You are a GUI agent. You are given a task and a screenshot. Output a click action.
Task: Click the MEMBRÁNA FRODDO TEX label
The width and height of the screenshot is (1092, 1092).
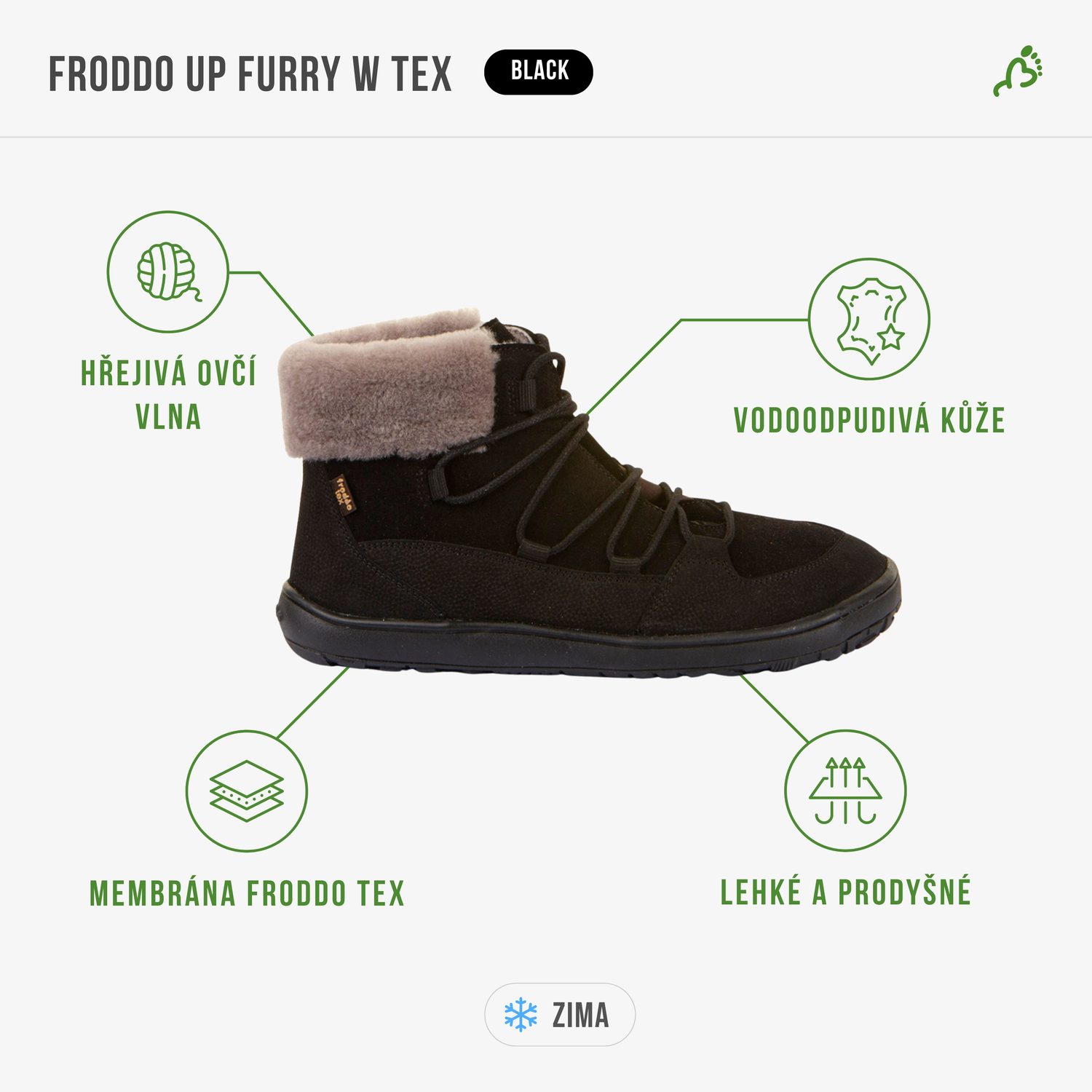[247, 894]
